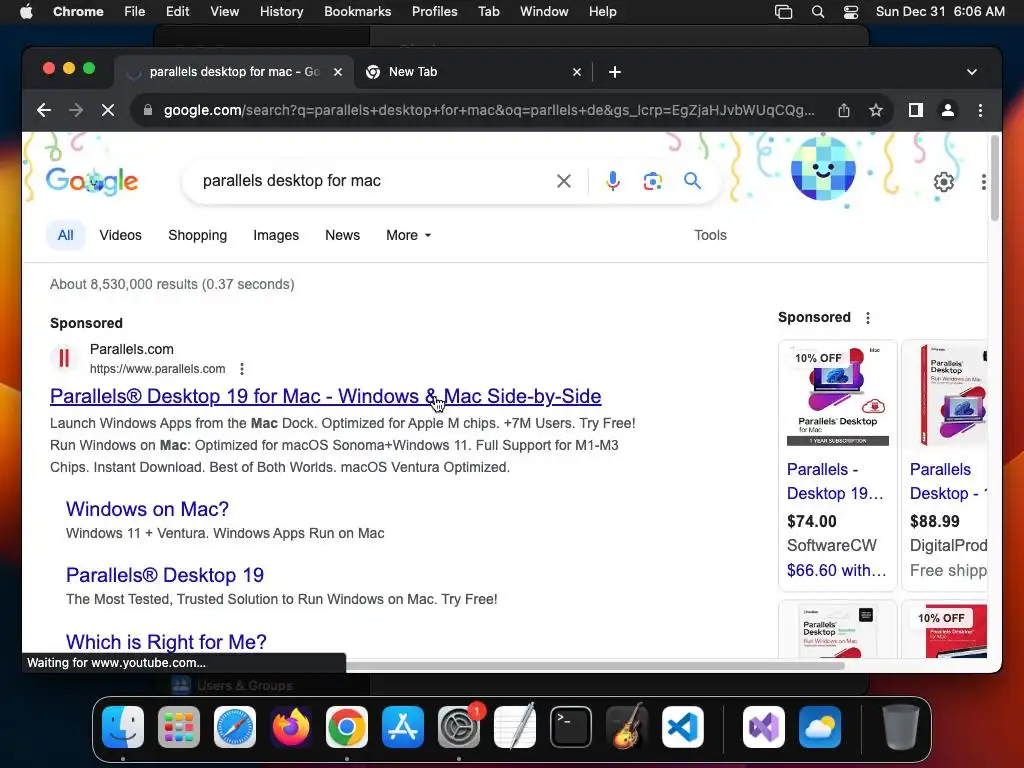
Task: Open a new tab with plus button
Action: (615, 72)
